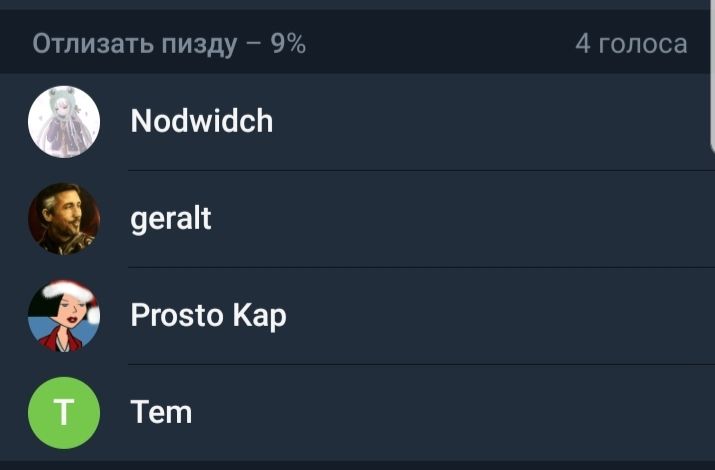This screenshot has width=715, height=470.
Task: Click the divider between Prosto Kap and Tem
Action: [420, 364]
